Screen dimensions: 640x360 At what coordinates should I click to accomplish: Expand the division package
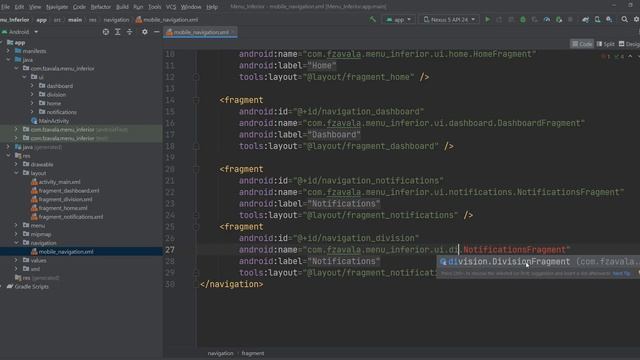pos(32,94)
